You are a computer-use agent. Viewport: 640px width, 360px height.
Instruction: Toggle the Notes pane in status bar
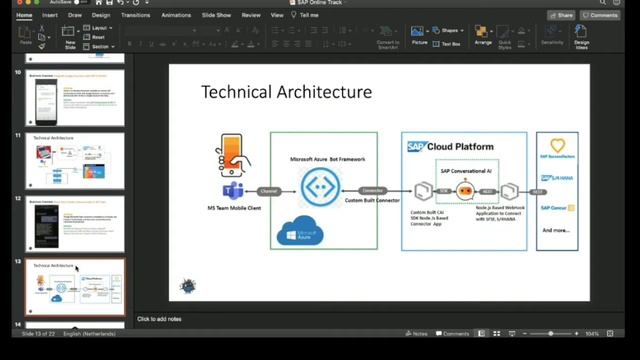(x=416, y=333)
